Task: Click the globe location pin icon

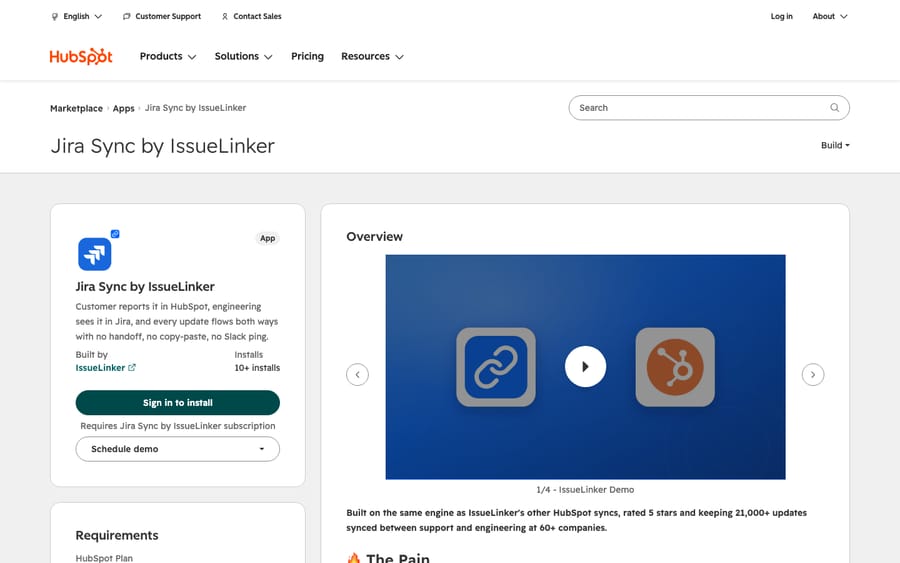Action: pyautogui.click(x=55, y=17)
